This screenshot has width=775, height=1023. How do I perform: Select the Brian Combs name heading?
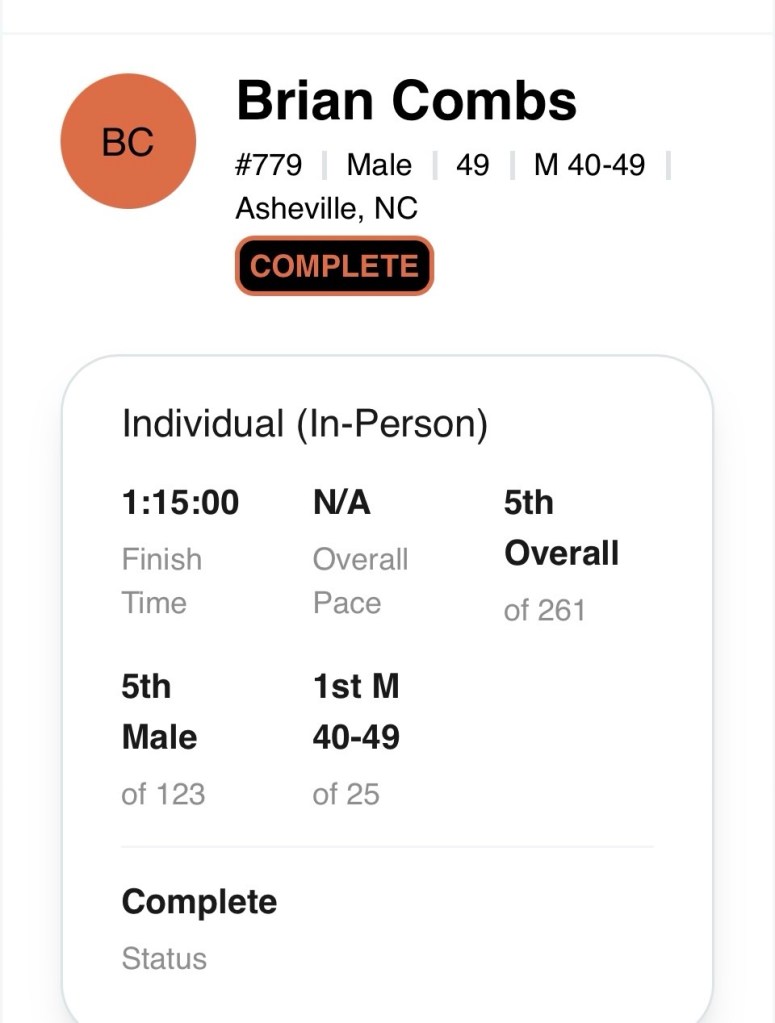tap(406, 100)
